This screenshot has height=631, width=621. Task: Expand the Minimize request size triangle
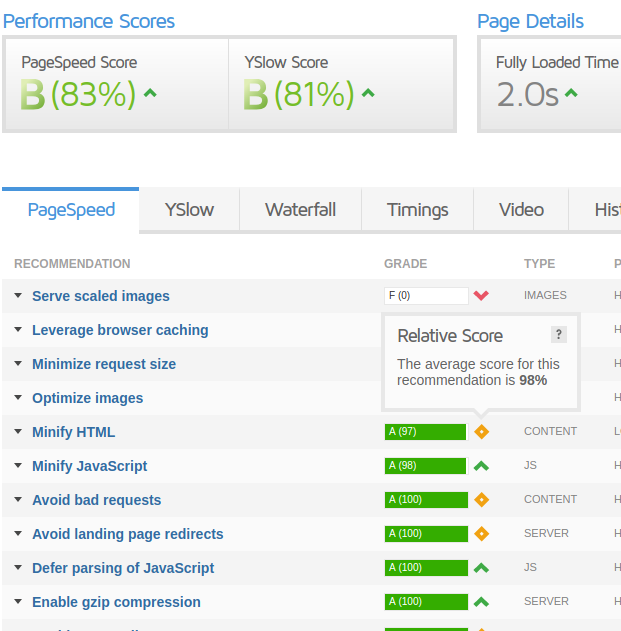coord(18,363)
